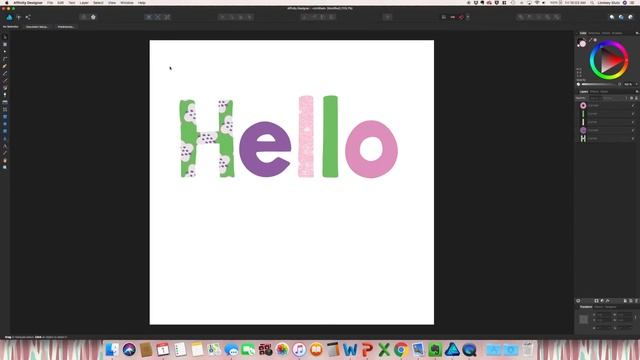Open the Layer menu
Viewport: 640px width, 360px height.
tap(84, 3)
